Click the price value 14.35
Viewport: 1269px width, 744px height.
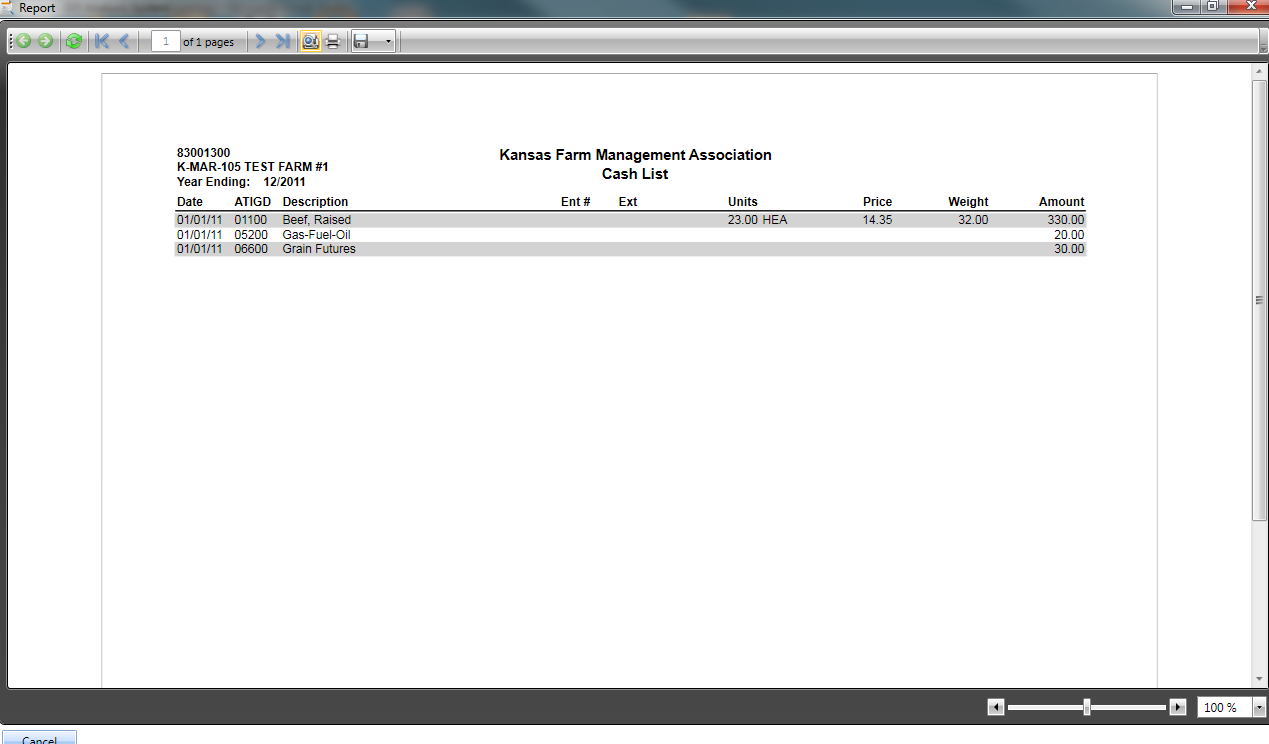(878, 220)
